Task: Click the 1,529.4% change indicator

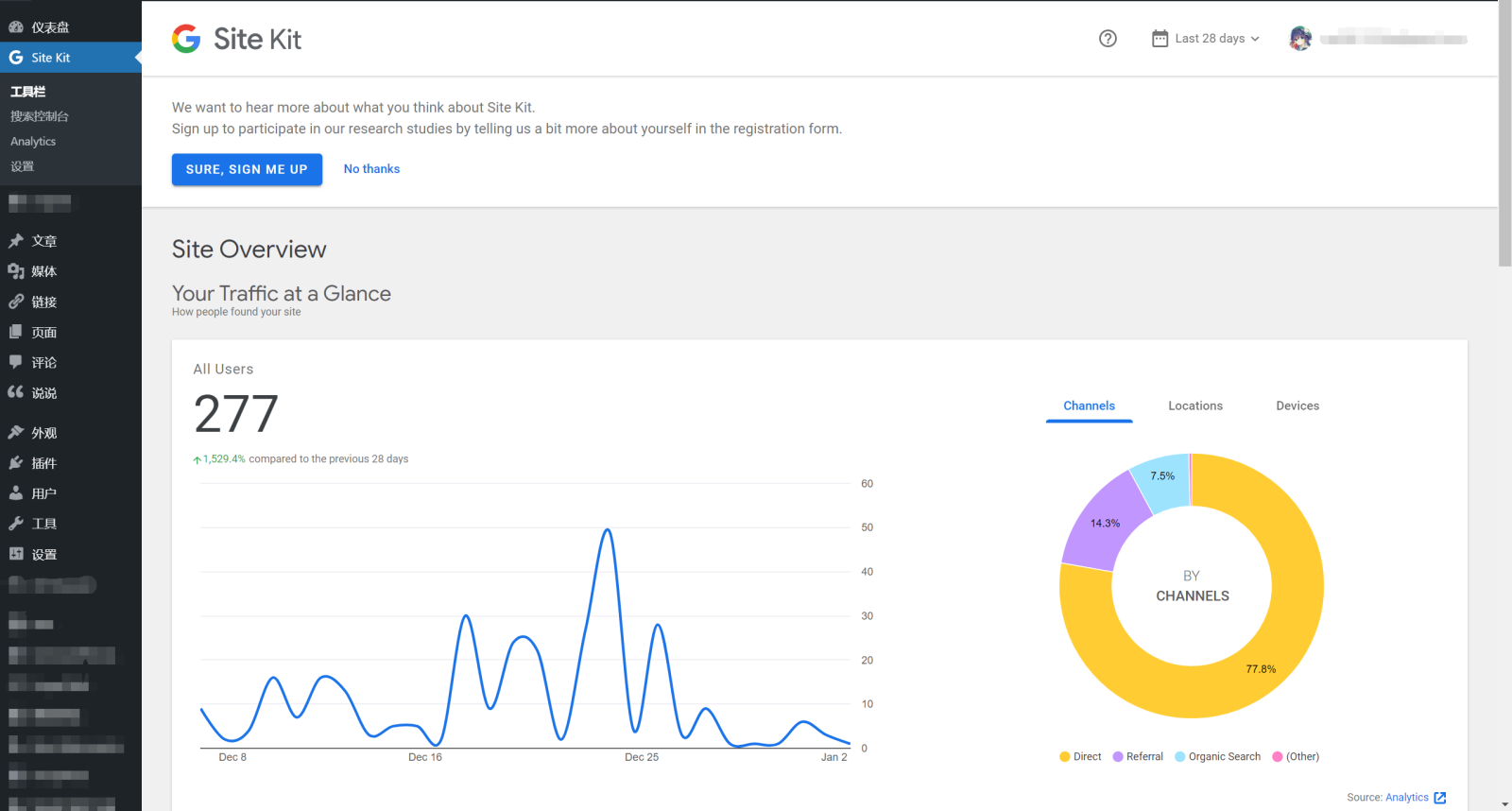Action: [219, 459]
